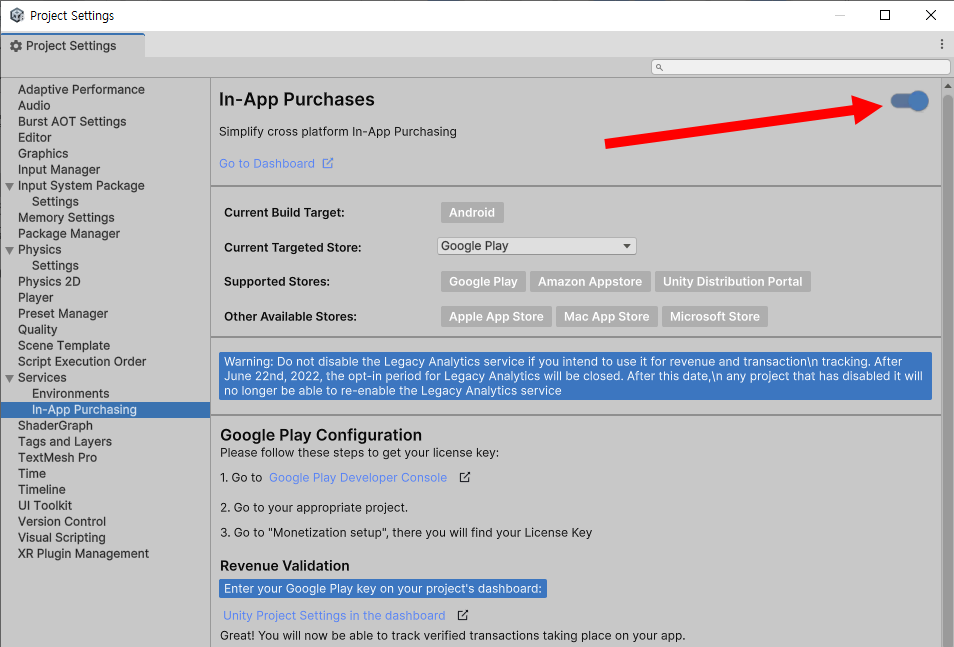The image size is (954, 647).
Task: Open Player settings
Action: (x=35, y=298)
